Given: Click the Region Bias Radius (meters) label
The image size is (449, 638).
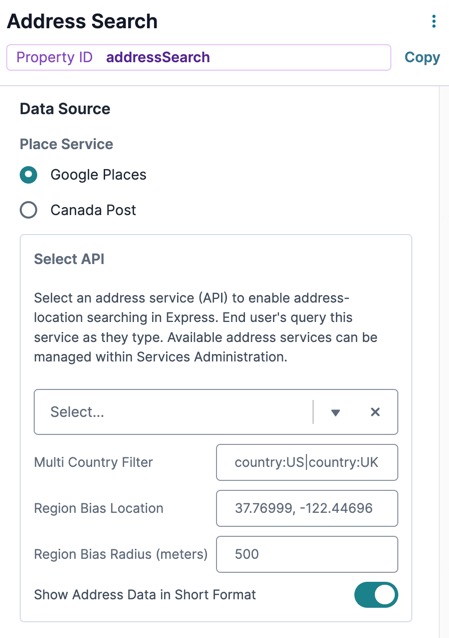Looking at the screenshot, I should click(x=121, y=554).
